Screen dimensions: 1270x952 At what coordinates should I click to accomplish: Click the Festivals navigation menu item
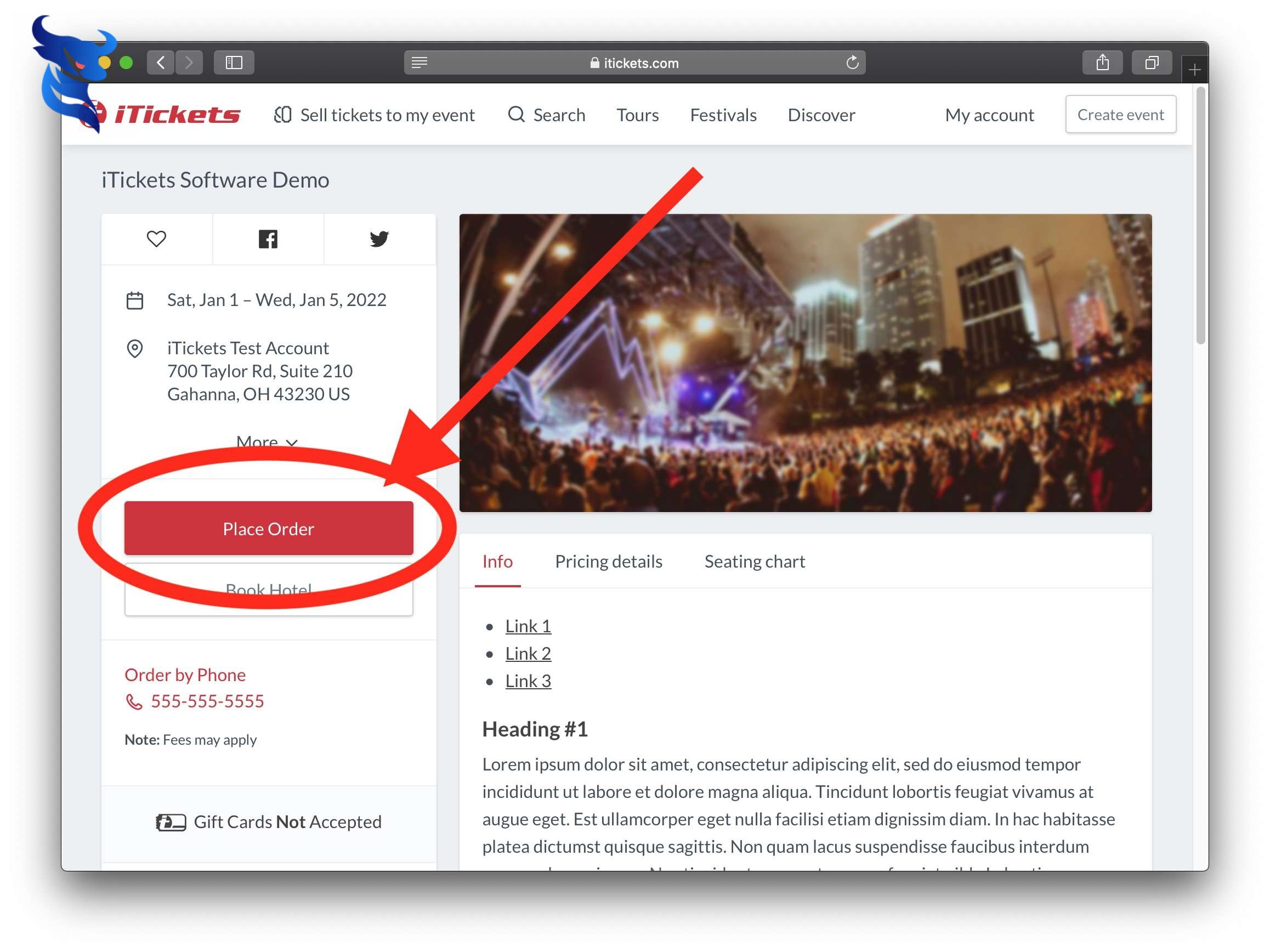click(x=723, y=114)
